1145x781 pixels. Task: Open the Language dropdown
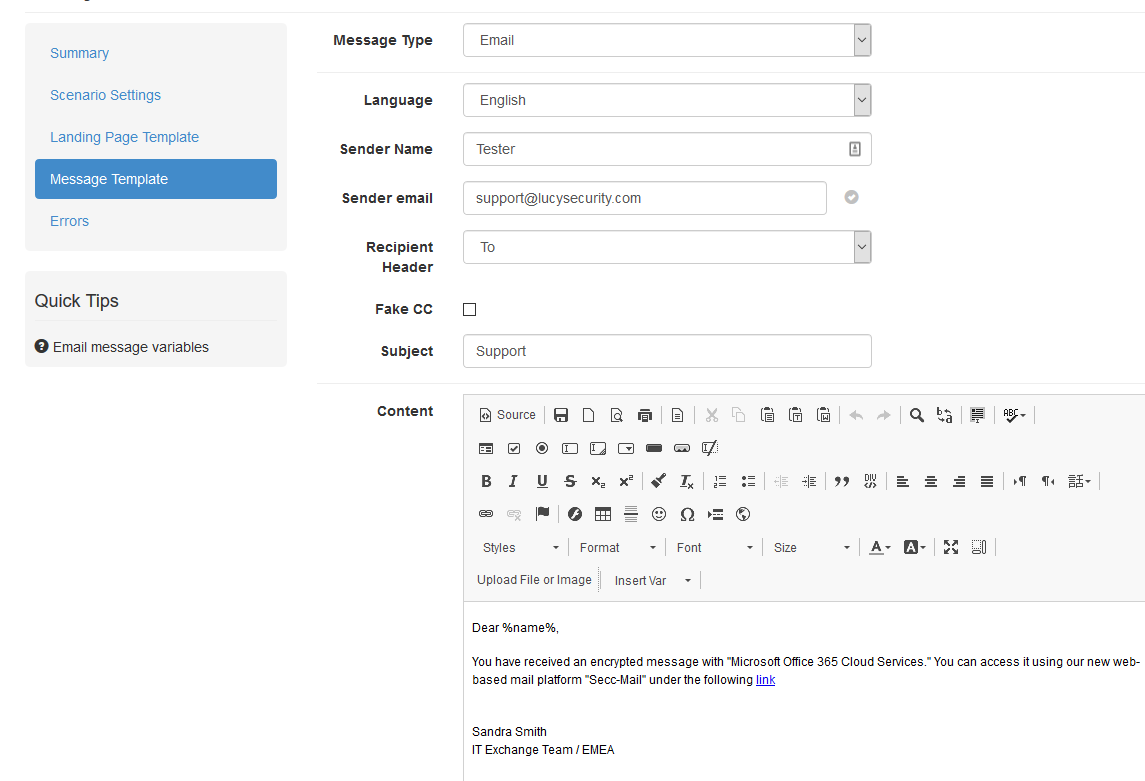667,100
